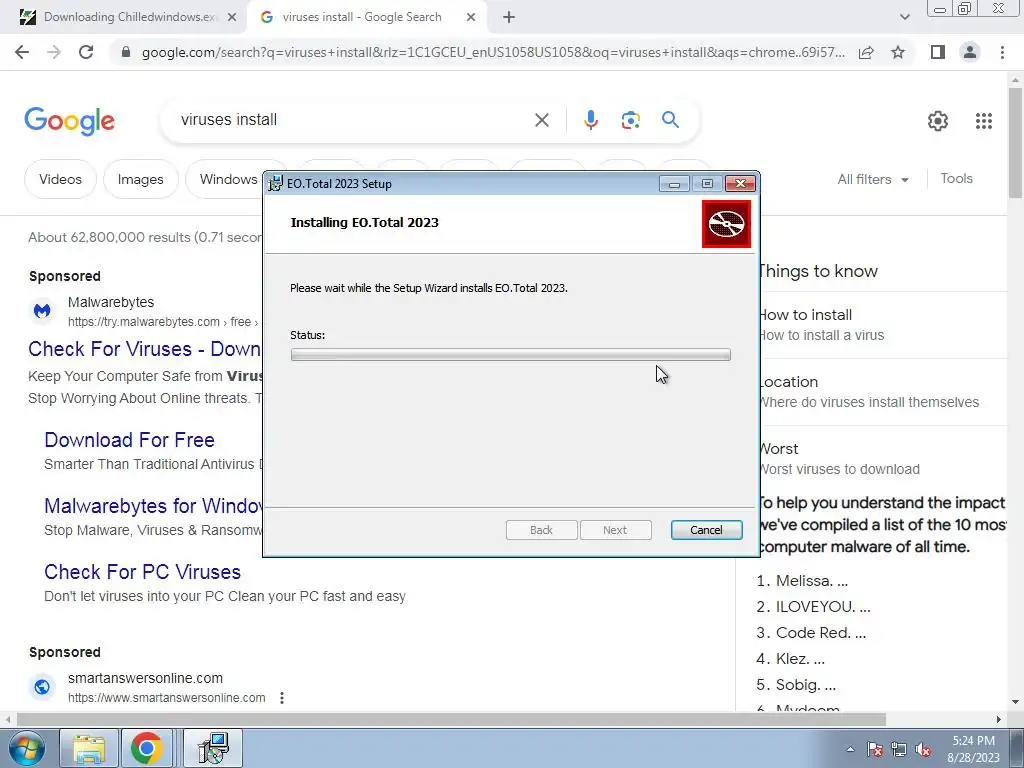Expand the All filters dropdown
The width and height of the screenshot is (1024, 768).
873,179
